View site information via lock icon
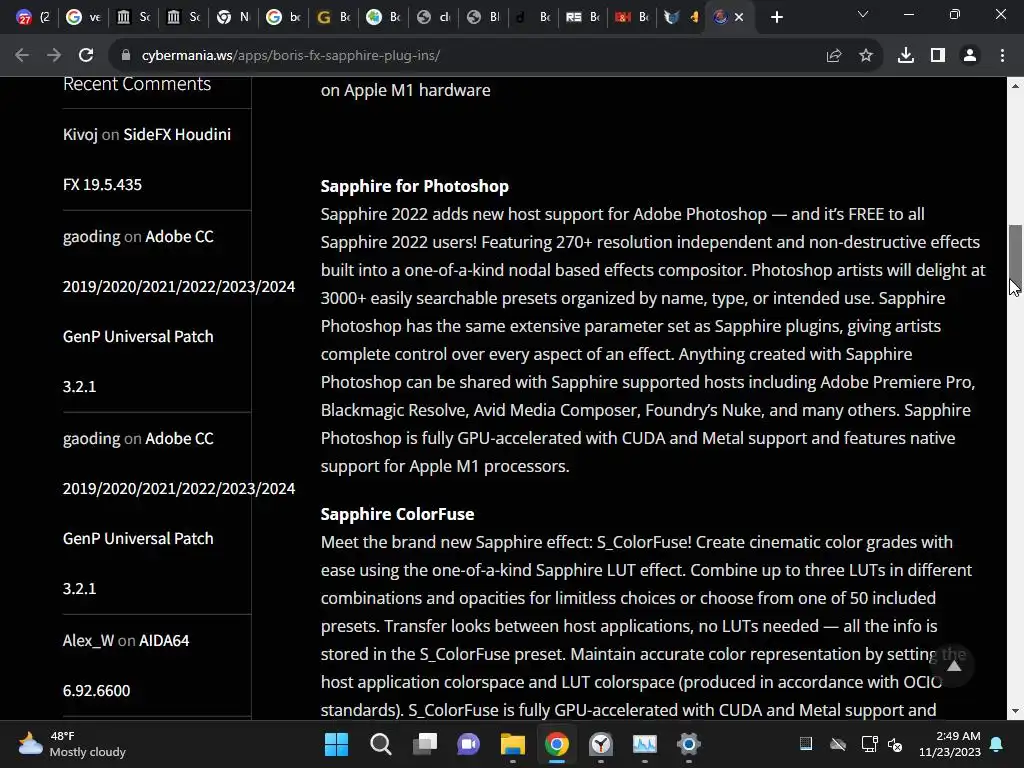The image size is (1024, 768). pos(126,56)
